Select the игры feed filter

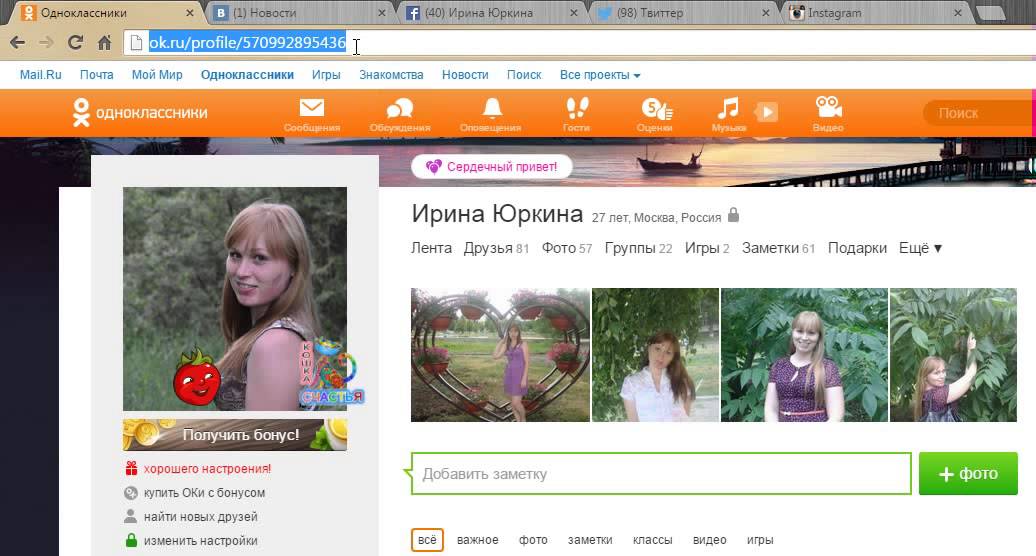(x=760, y=539)
